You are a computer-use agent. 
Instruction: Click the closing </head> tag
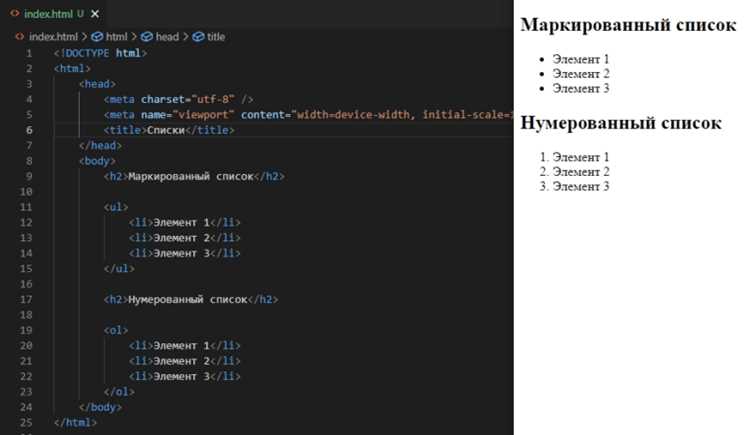coord(100,145)
